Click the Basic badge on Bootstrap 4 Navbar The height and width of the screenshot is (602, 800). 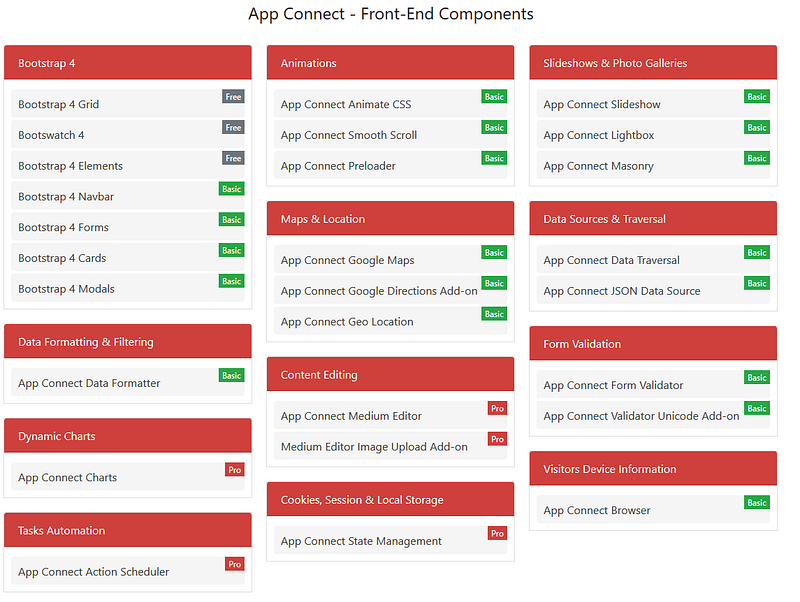[x=232, y=189]
